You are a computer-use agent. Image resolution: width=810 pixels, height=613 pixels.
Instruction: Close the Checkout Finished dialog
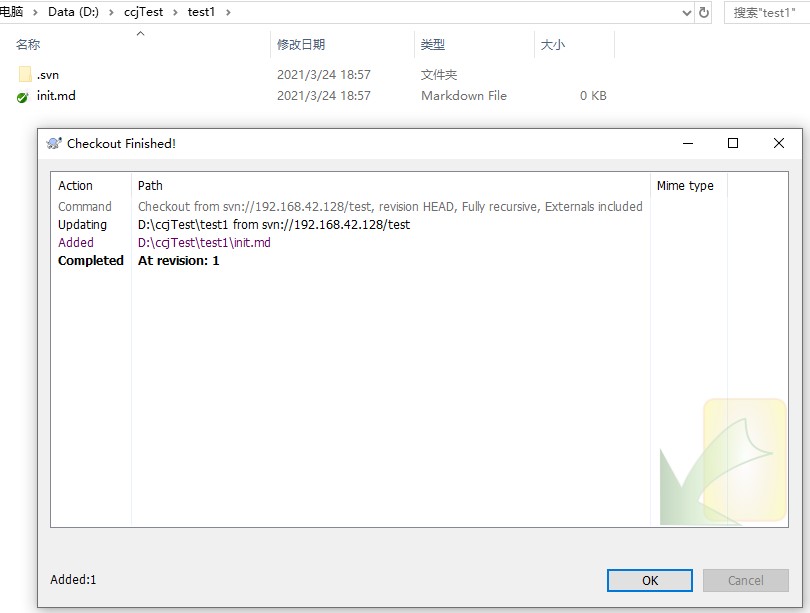(779, 143)
